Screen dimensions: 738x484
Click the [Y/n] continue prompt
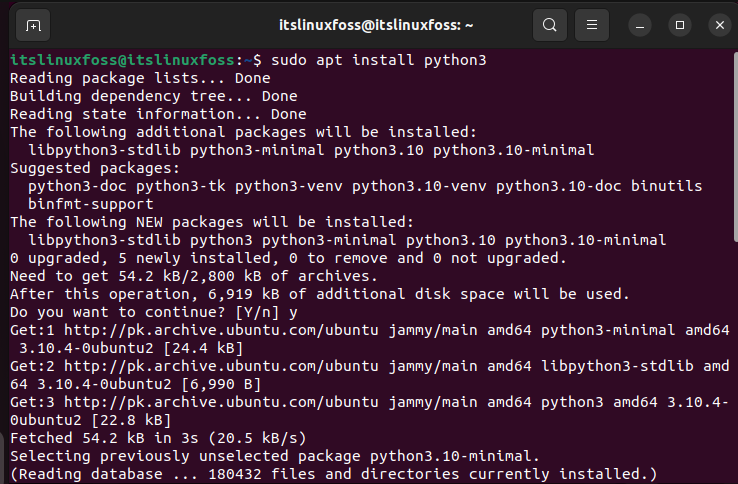(x=257, y=313)
